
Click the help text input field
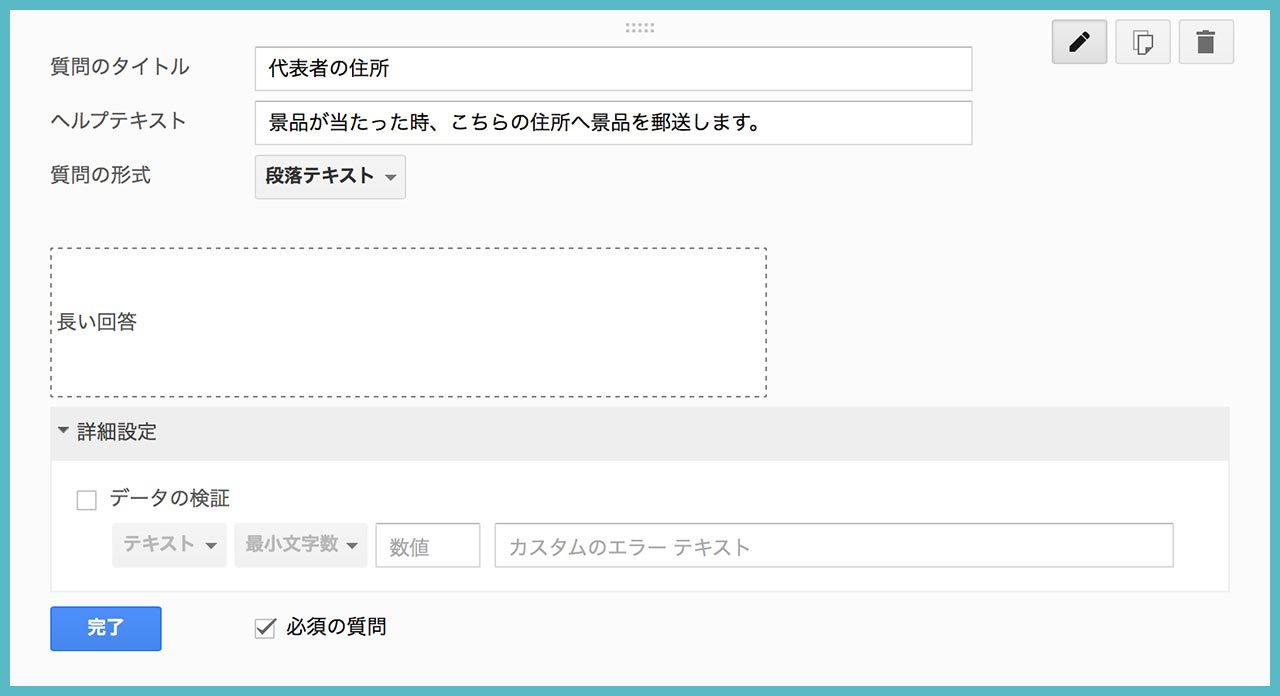[613, 123]
